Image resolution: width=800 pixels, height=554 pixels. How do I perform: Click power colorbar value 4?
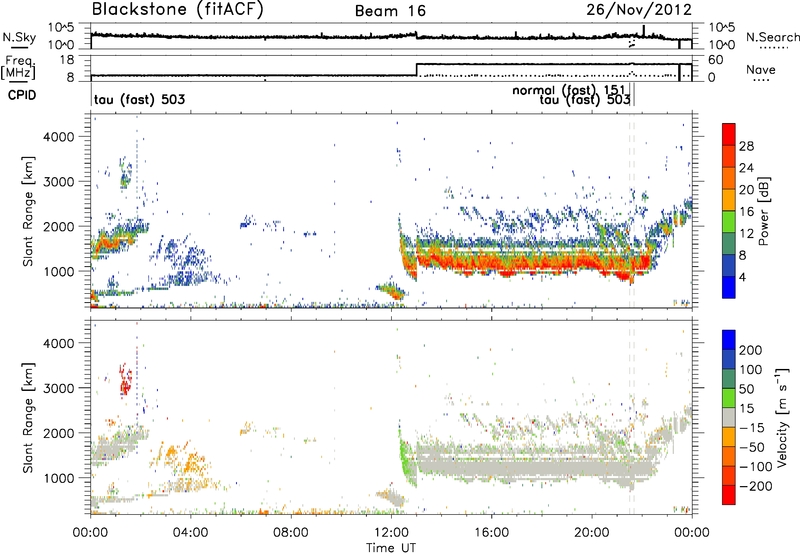tap(742, 277)
